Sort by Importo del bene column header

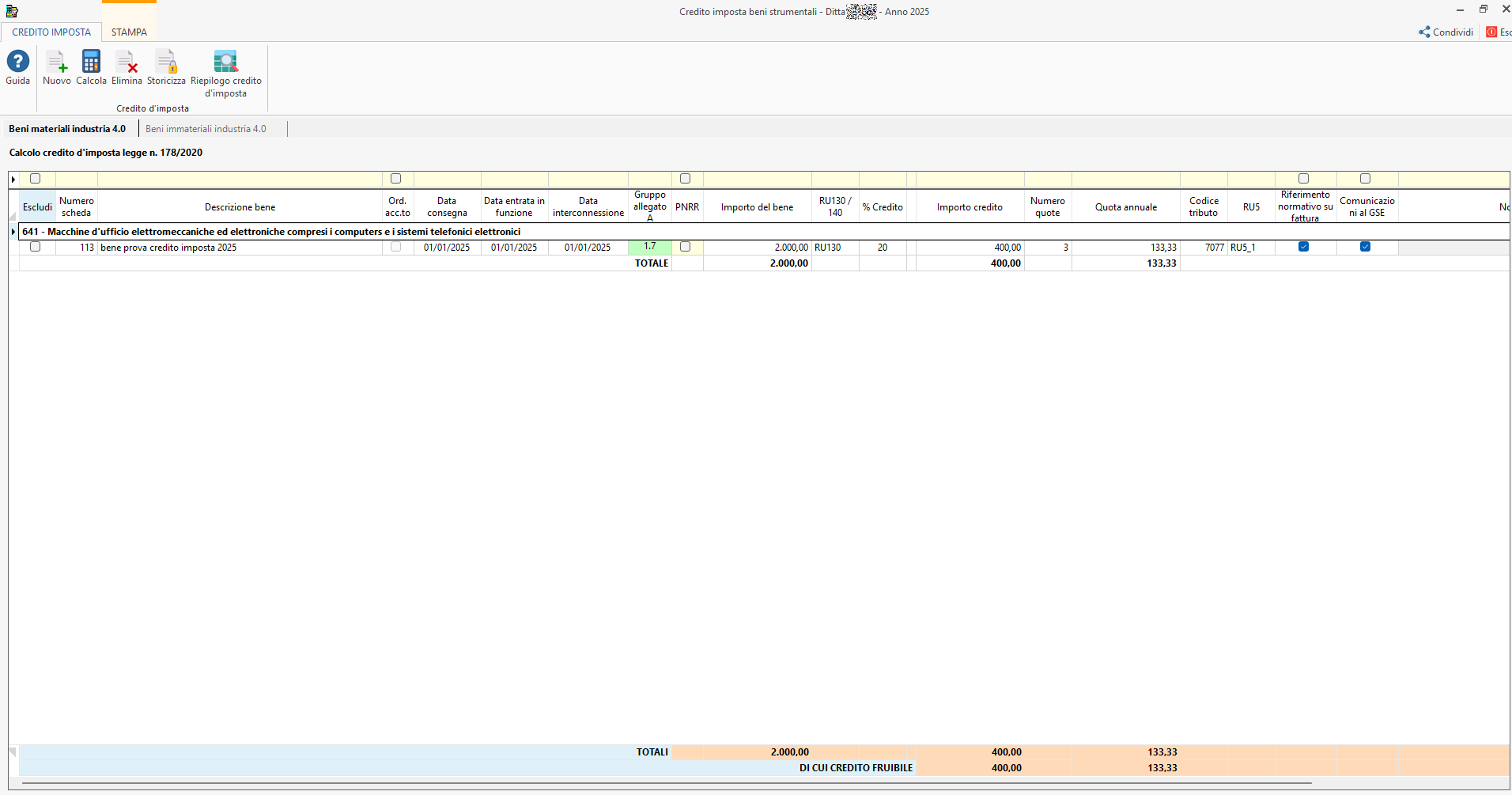[757, 207]
